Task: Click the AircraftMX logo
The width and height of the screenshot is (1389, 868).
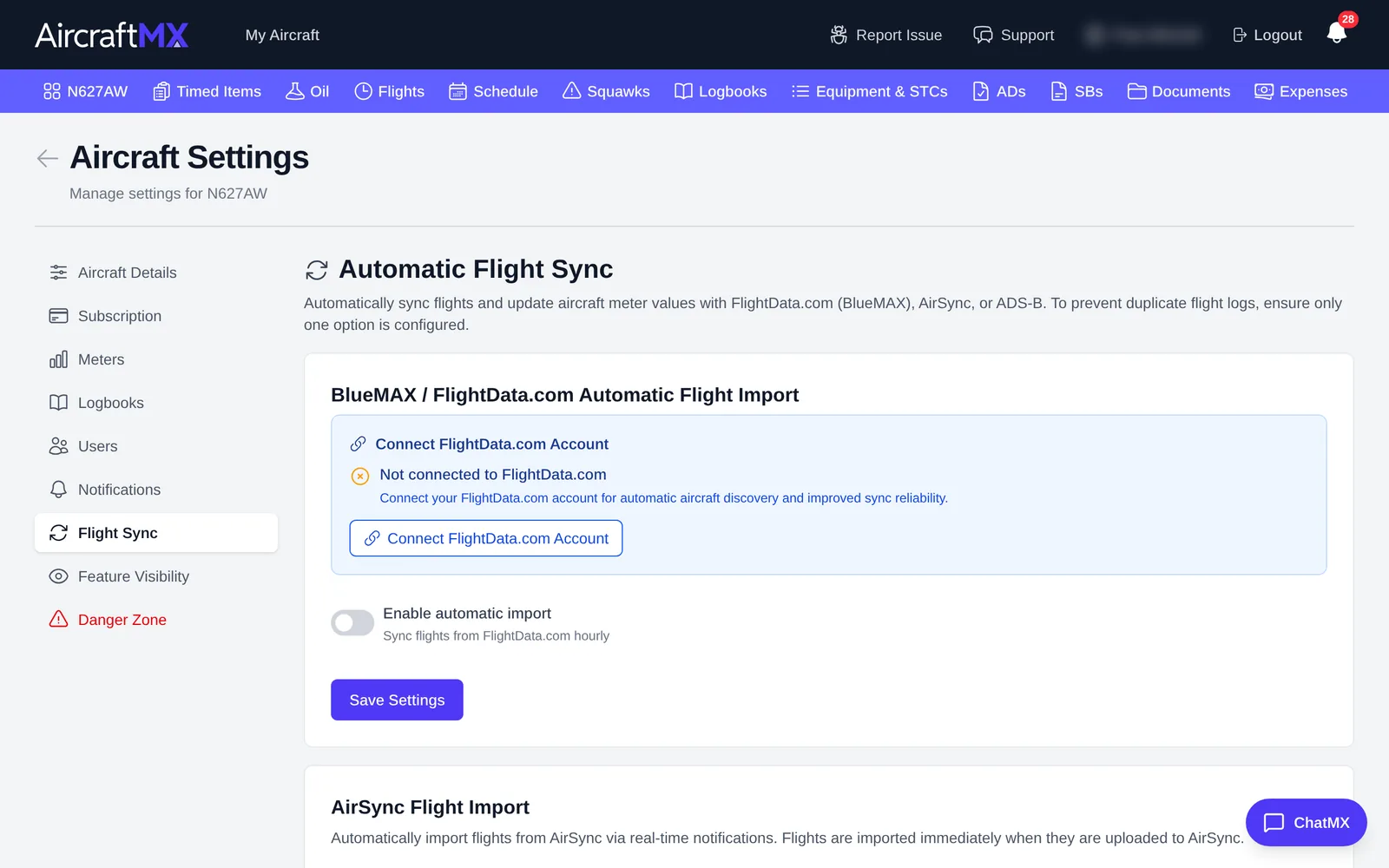Action: pyautogui.click(x=112, y=35)
